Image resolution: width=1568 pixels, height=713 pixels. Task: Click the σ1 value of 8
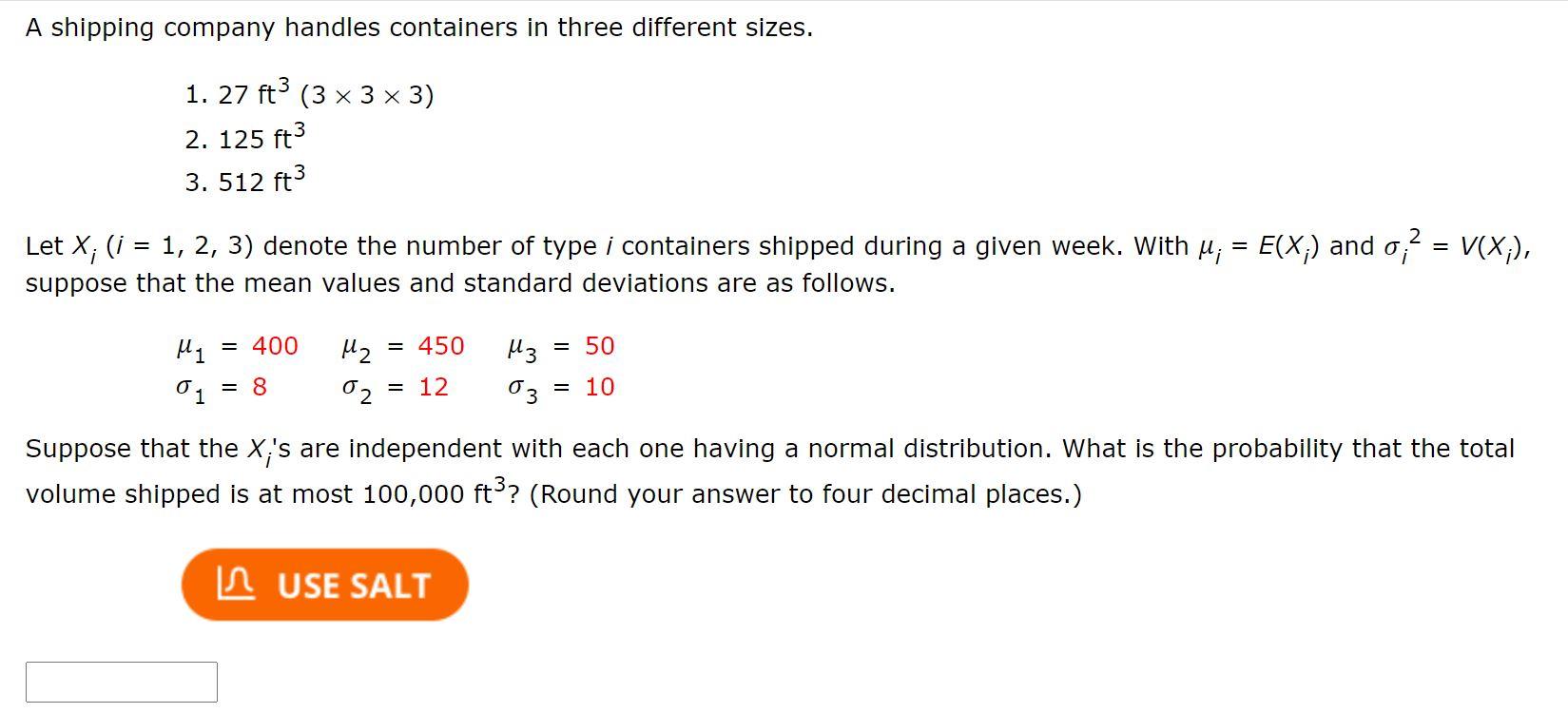[x=258, y=387]
